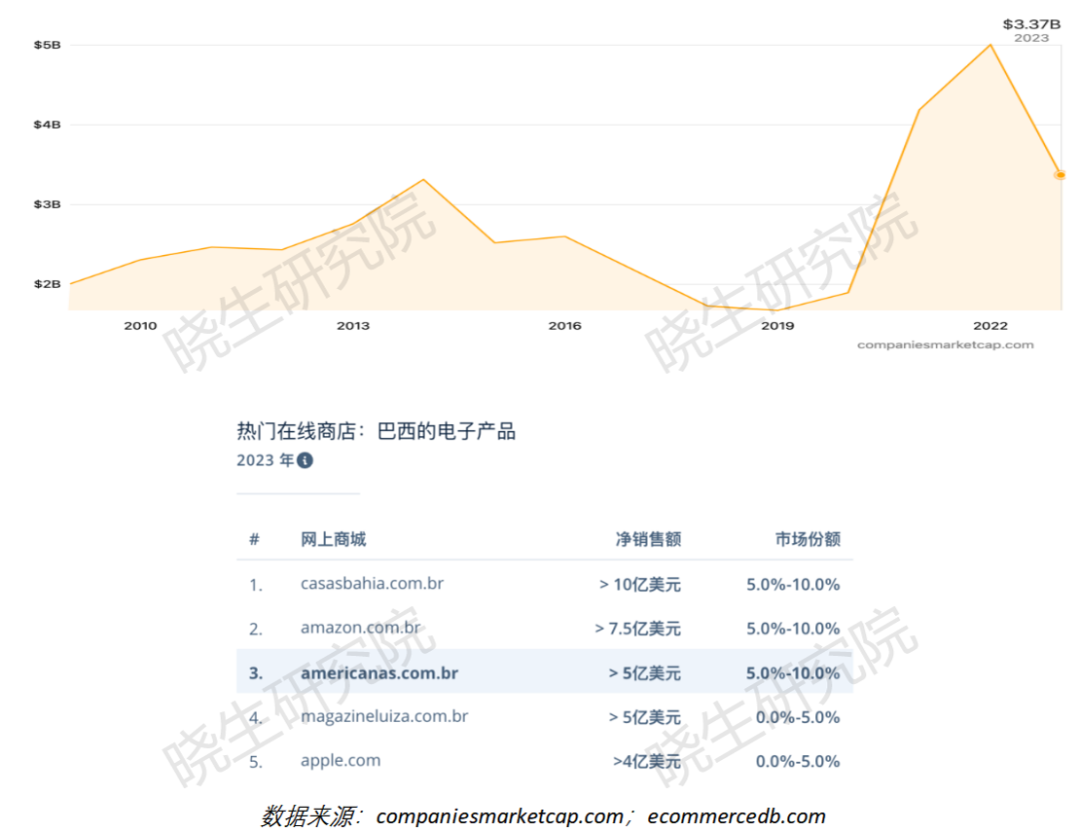
Task: Click the $4B y-axis label
Action: [x=47, y=125]
